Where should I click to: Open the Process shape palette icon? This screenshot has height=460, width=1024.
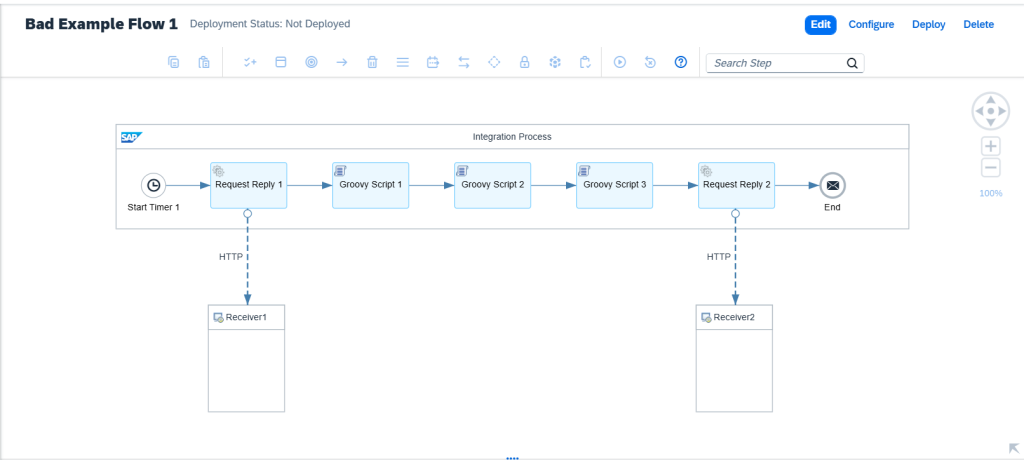click(x=281, y=63)
